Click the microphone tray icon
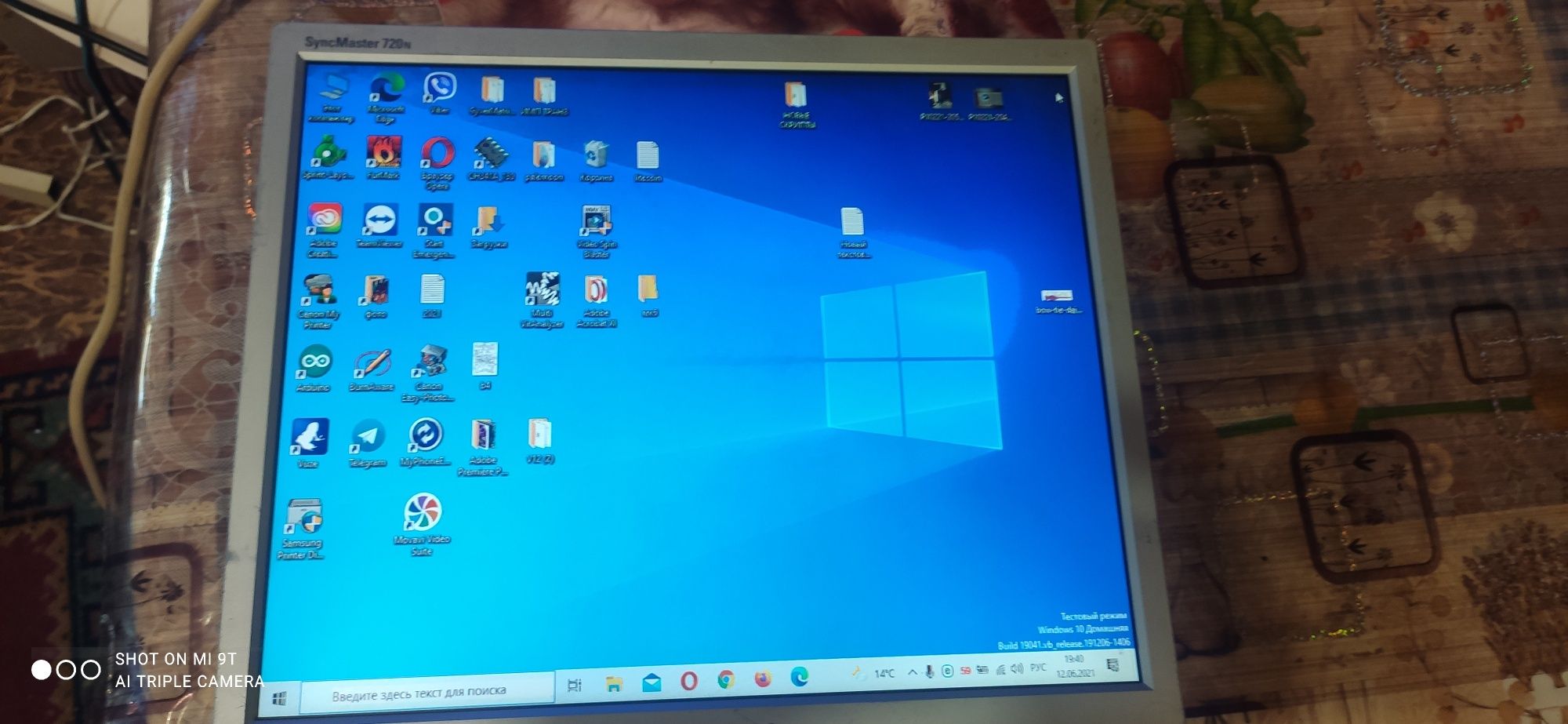This screenshot has width=1568, height=724. pyautogui.click(x=929, y=672)
